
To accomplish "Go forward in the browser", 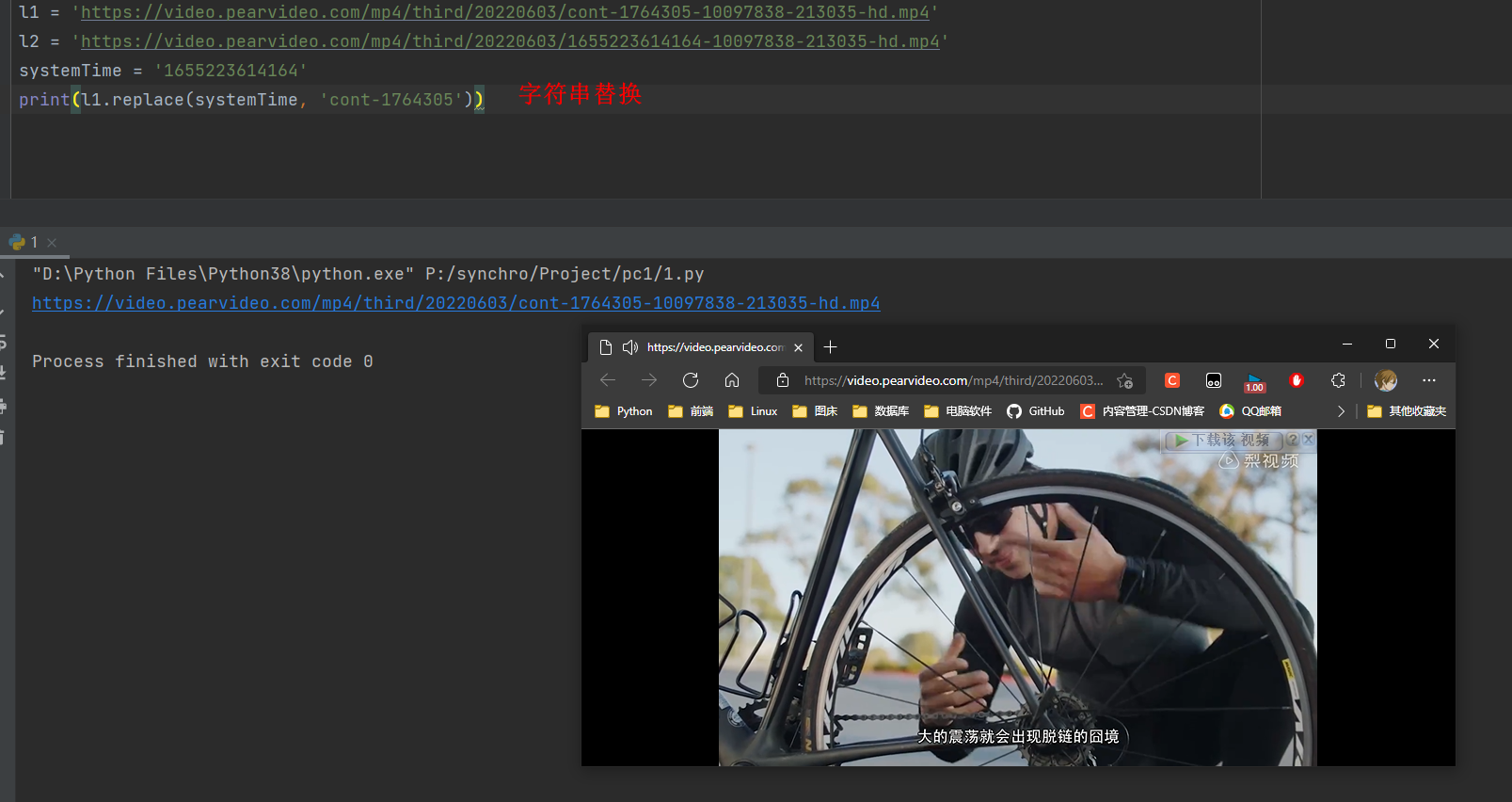I will [x=649, y=380].
